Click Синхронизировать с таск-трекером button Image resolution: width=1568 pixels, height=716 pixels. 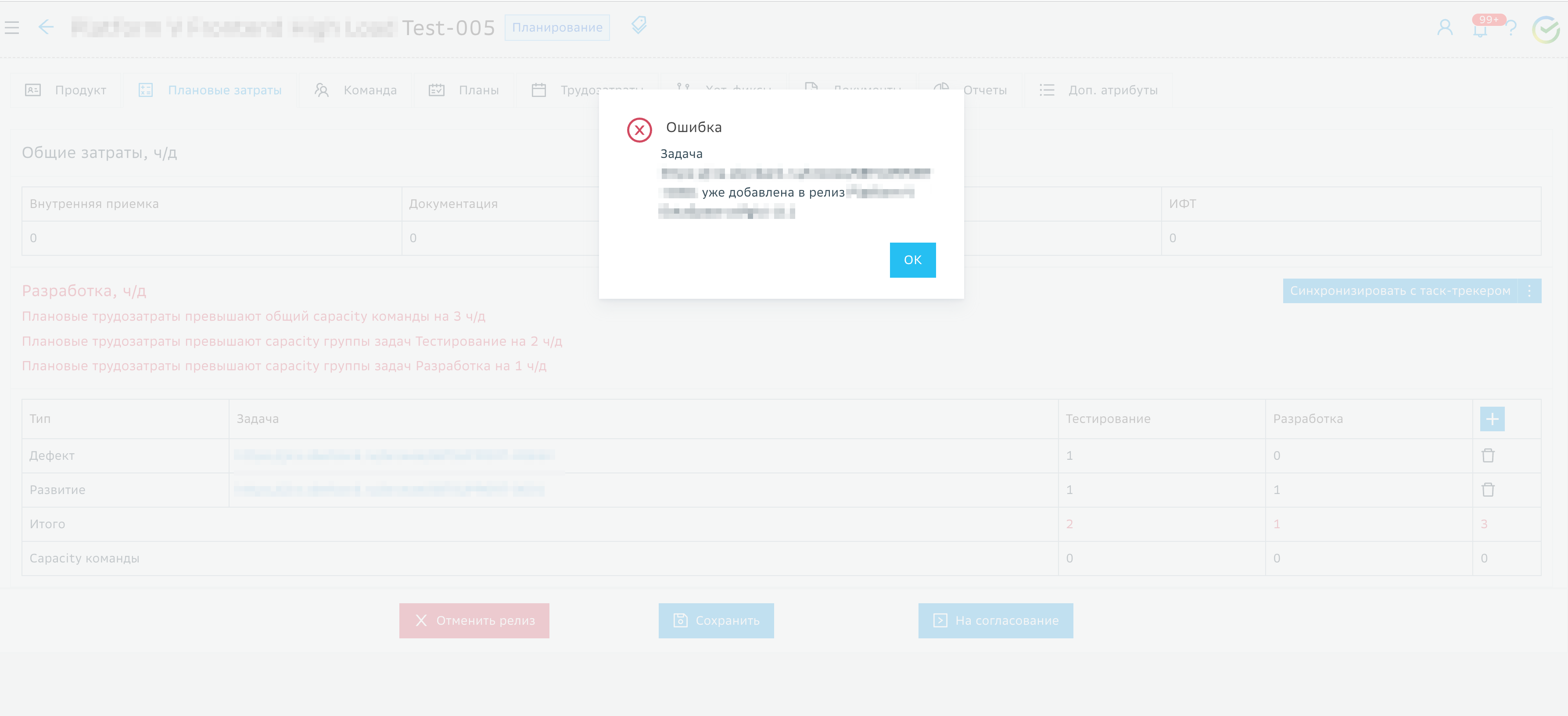[x=1399, y=291]
